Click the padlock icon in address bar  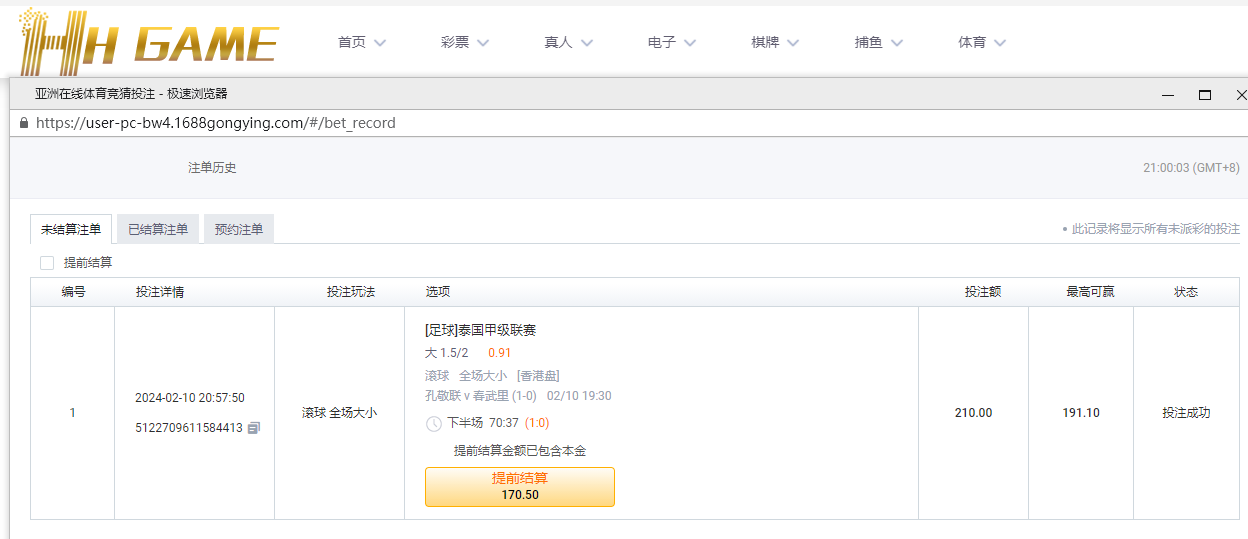point(24,123)
